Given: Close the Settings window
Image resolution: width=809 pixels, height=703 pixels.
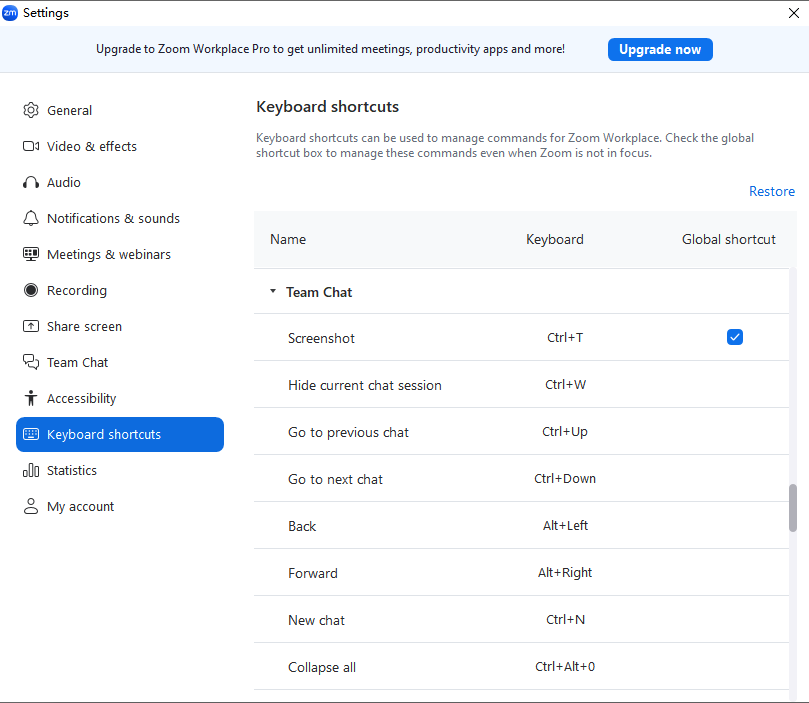Looking at the screenshot, I should pos(794,13).
